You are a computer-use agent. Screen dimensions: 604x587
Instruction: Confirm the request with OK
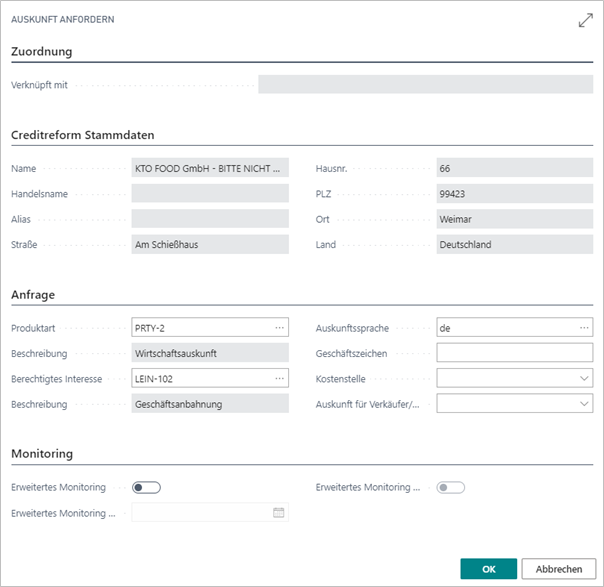click(x=488, y=568)
